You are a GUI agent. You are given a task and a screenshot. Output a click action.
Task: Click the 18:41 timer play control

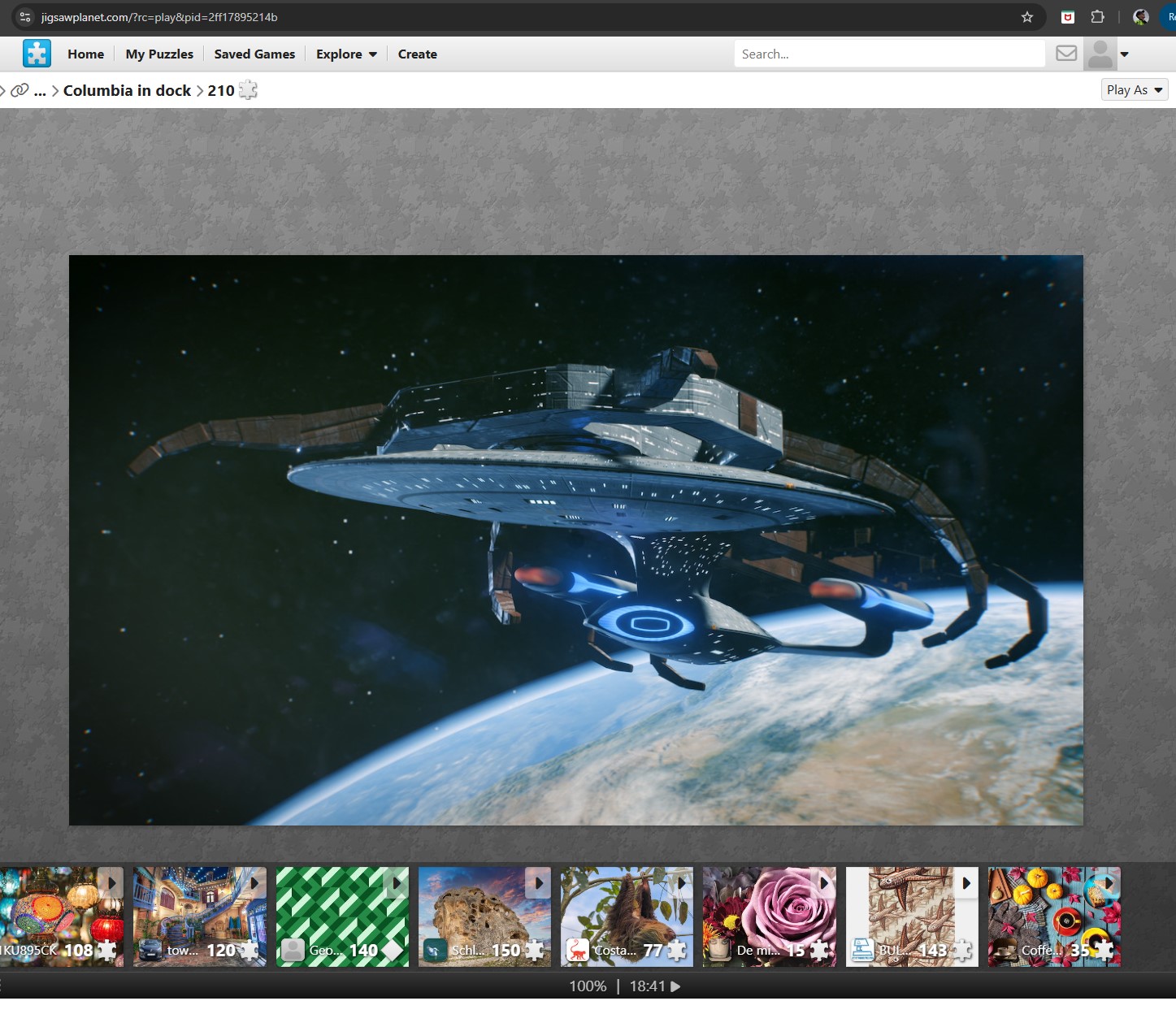(x=655, y=986)
